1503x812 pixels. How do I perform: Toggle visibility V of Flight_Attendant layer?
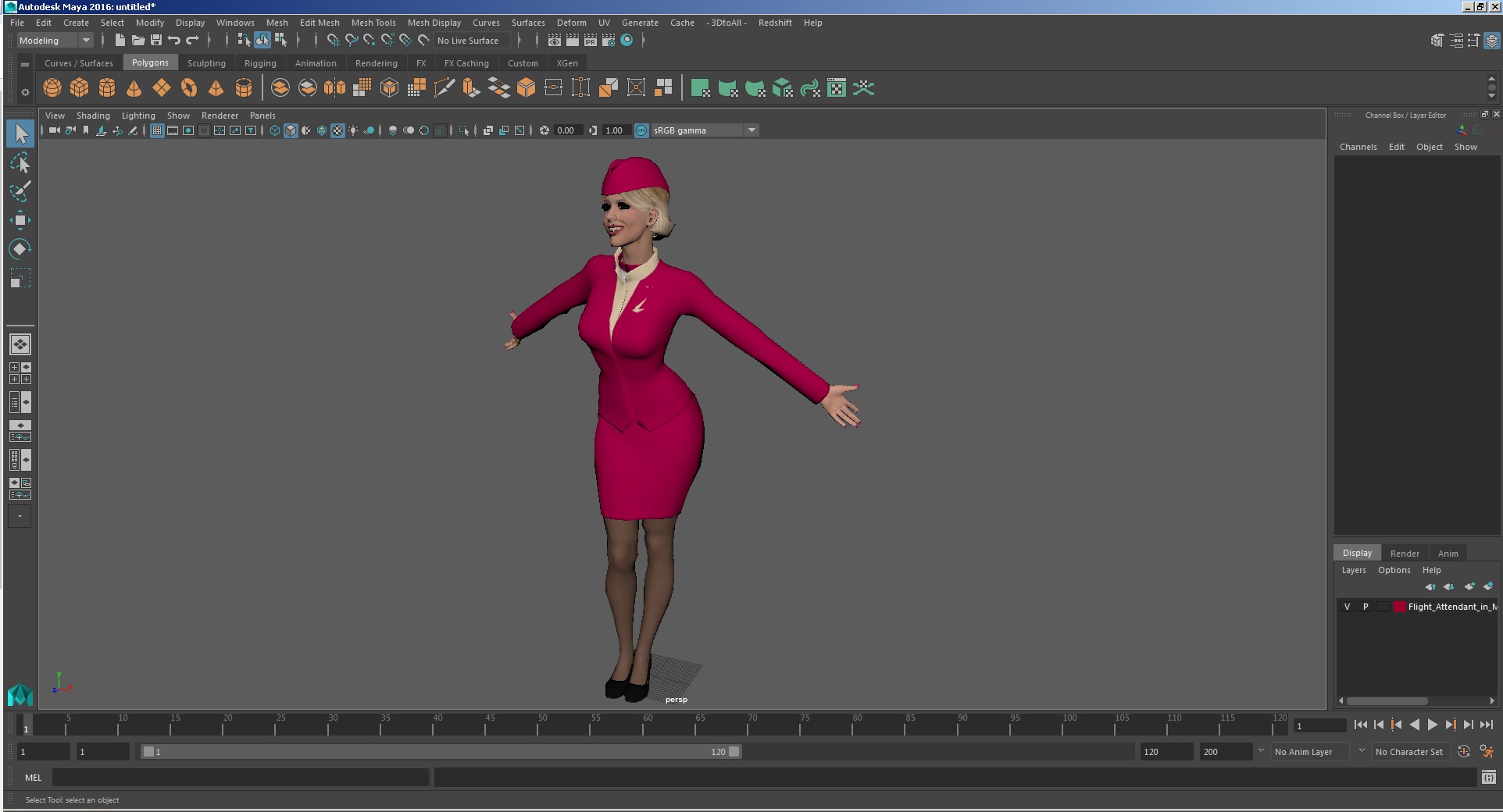(x=1347, y=607)
